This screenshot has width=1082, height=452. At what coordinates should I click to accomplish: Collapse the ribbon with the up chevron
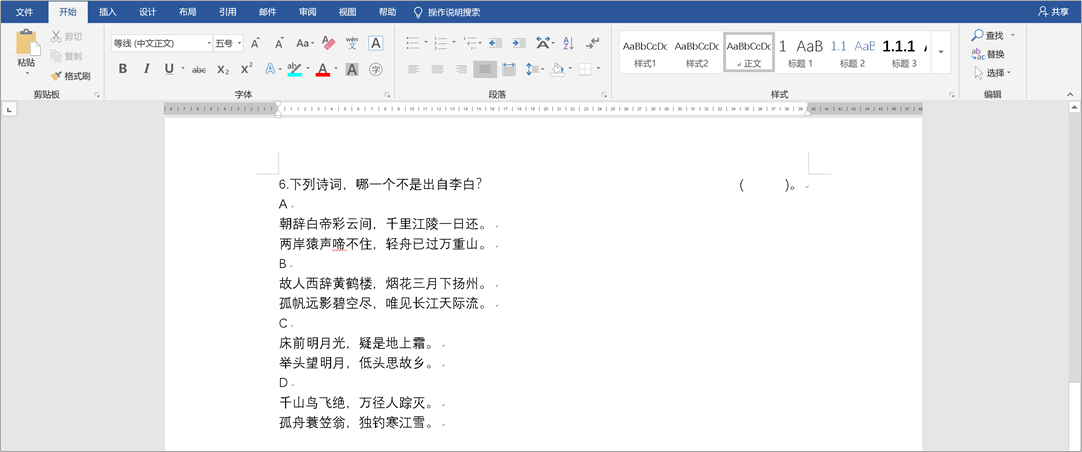pyautogui.click(x=1071, y=95)
